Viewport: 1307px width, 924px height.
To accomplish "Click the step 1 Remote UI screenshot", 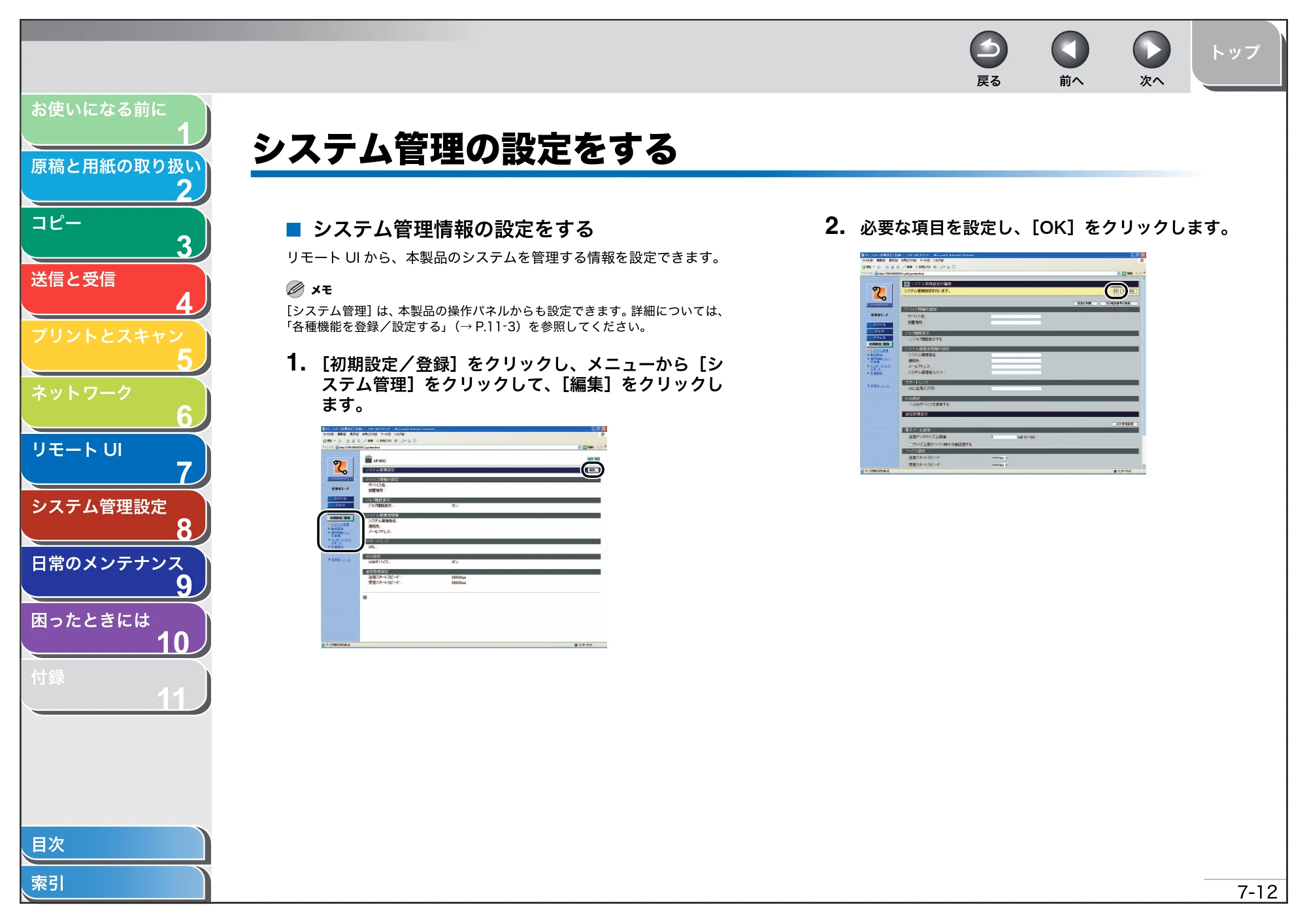I will 464,537.
